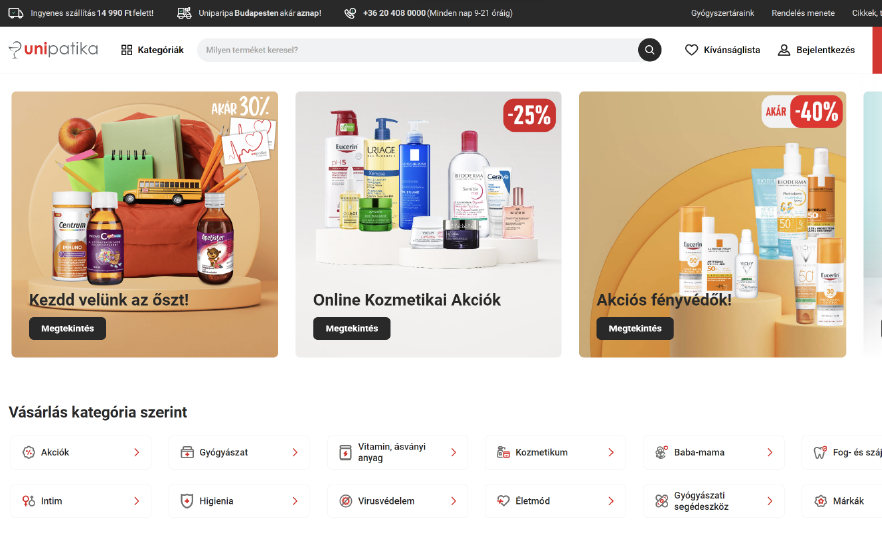The width and height of the screenshot is (882, 547).
Task: Select the Vírusvédelem category icon
Action: point(345,501)
